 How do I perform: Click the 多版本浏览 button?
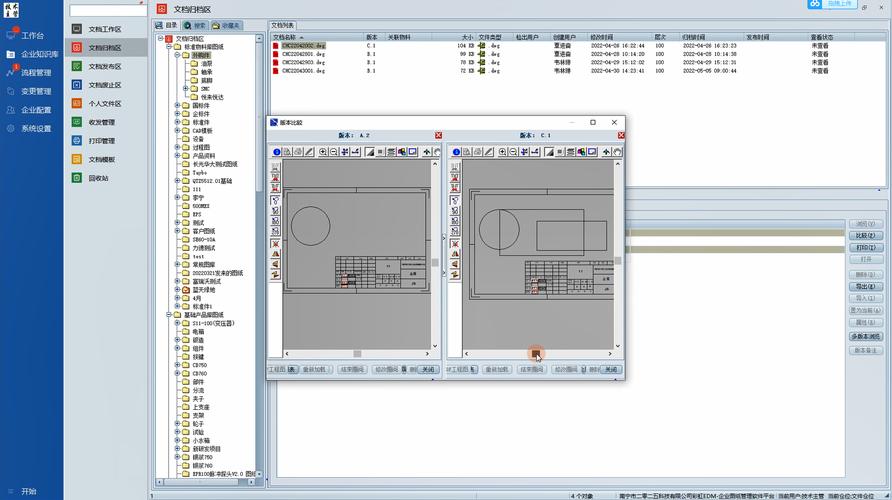(x=866, y=336)
